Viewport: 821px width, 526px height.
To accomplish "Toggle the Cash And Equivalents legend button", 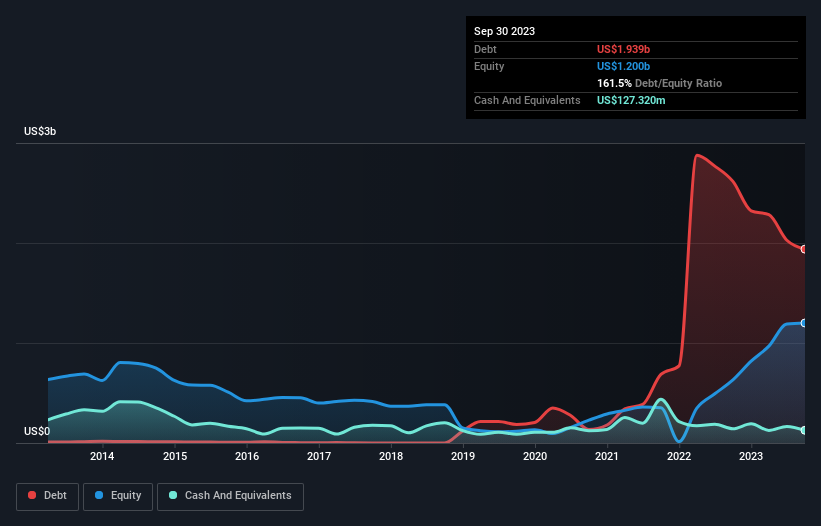I will click(230, 496).
